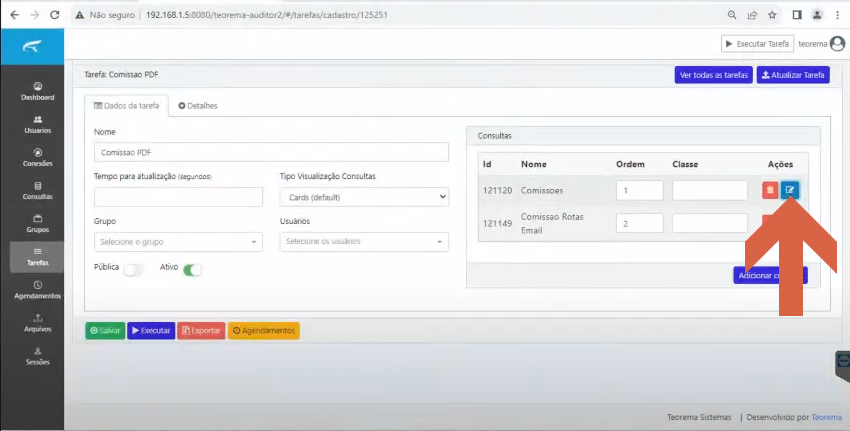This screenshot has height=431, width=850.
Task: Click the Nome input field
Action: (271, 152)
